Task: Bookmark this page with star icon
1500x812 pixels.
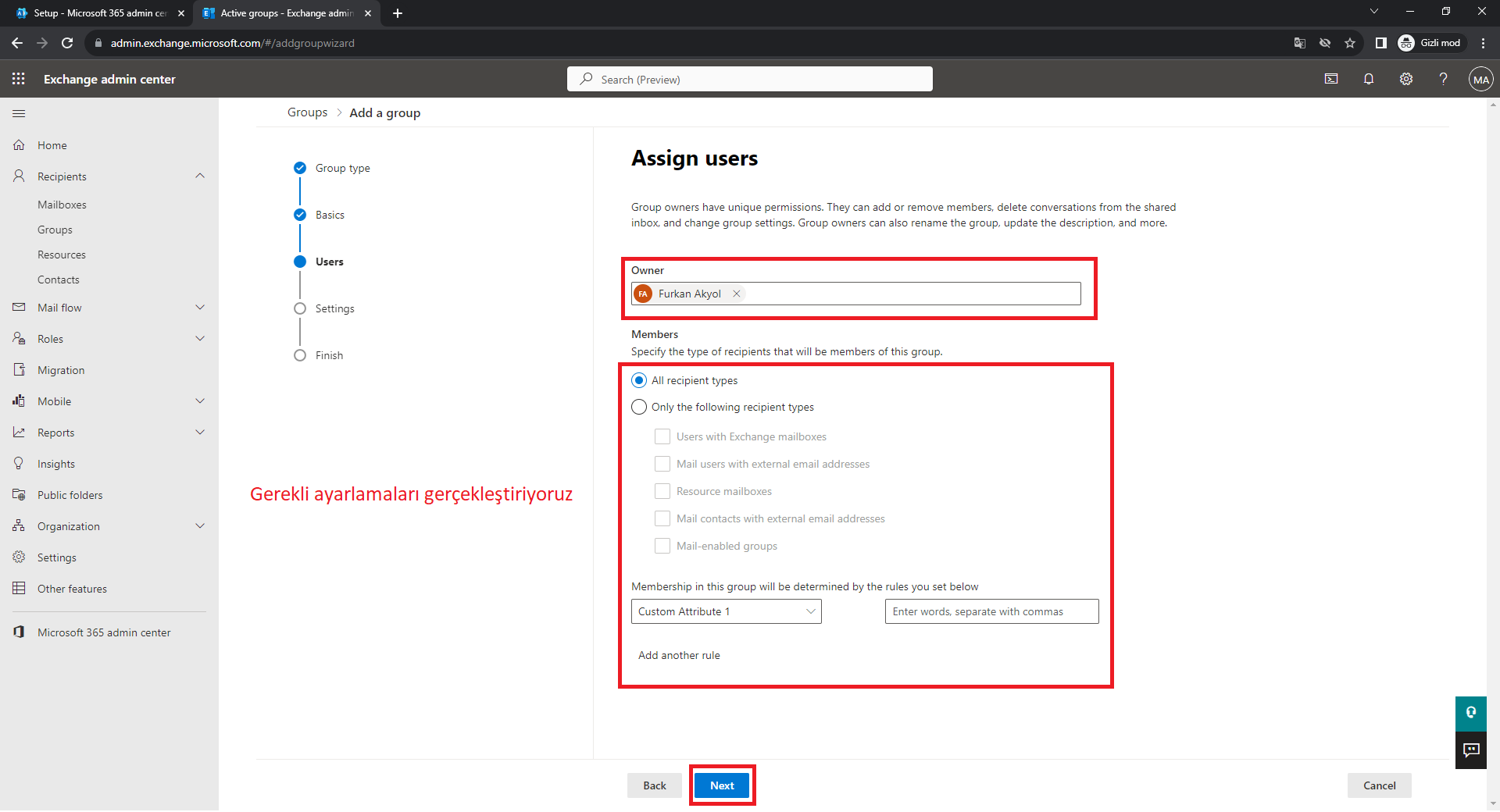Action: pyautogui.click(x=1350, y=43)
